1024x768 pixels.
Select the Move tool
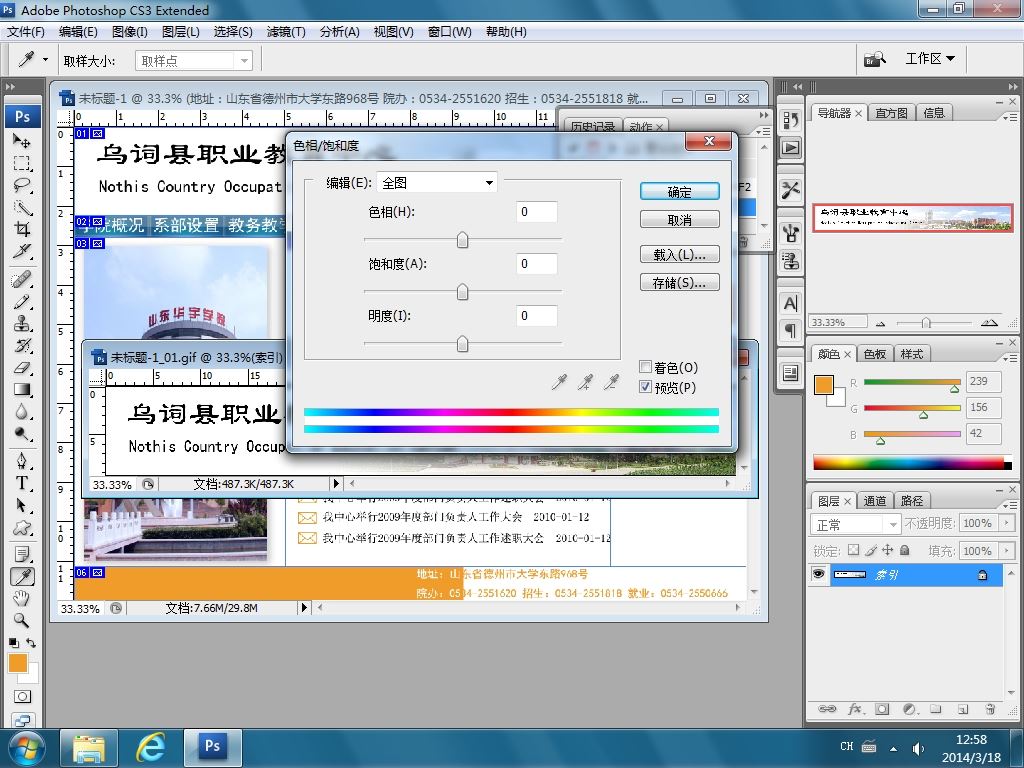(22, 140)
